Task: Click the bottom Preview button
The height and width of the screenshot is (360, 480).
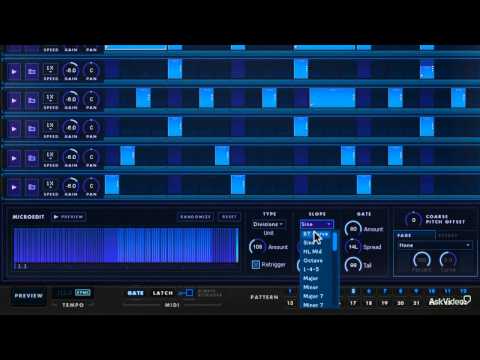Action: [29, 296]
